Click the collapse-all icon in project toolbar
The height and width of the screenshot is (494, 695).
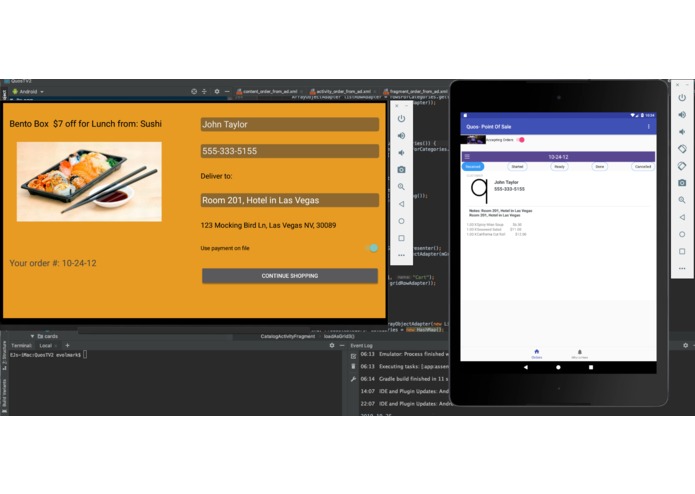point(204,91)
